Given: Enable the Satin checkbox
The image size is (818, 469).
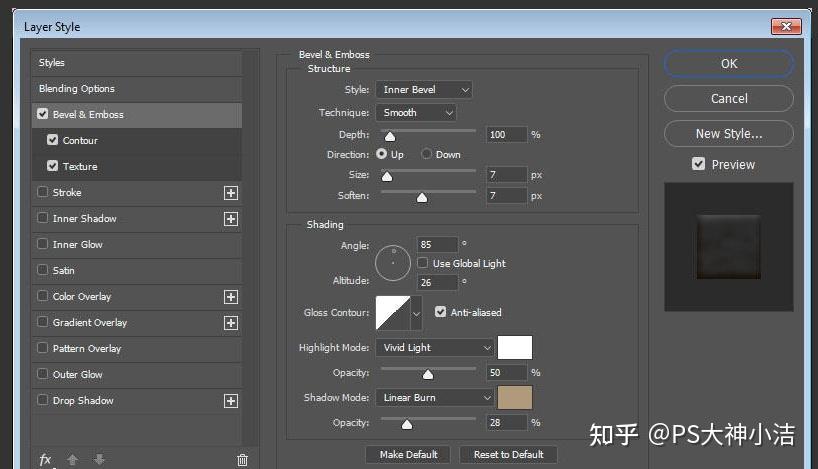Looking at the screenshot, I should 42,270.
